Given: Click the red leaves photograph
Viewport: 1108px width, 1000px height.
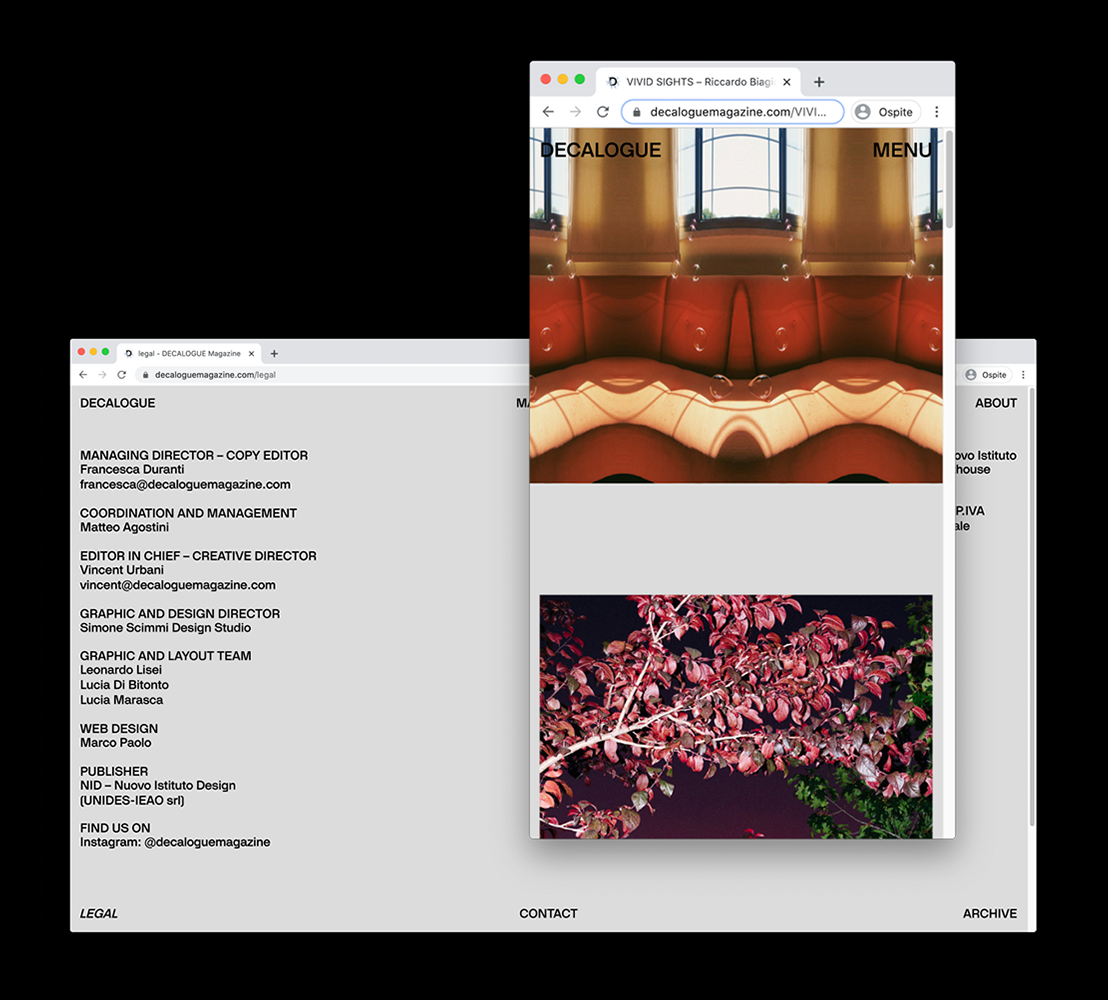Looking at the screenshot, I should [735, 715].
